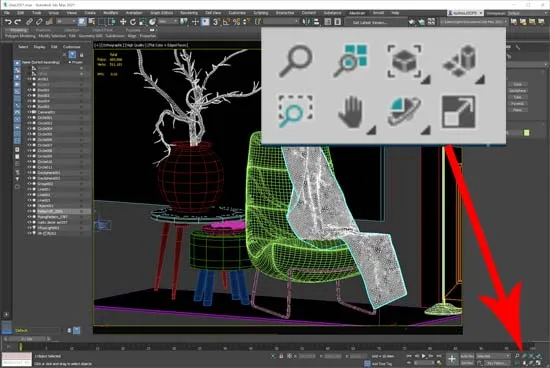Click the Redo arrow in main toolbar
This screenshot has height=368, width=550.
[x=18, y=22]
